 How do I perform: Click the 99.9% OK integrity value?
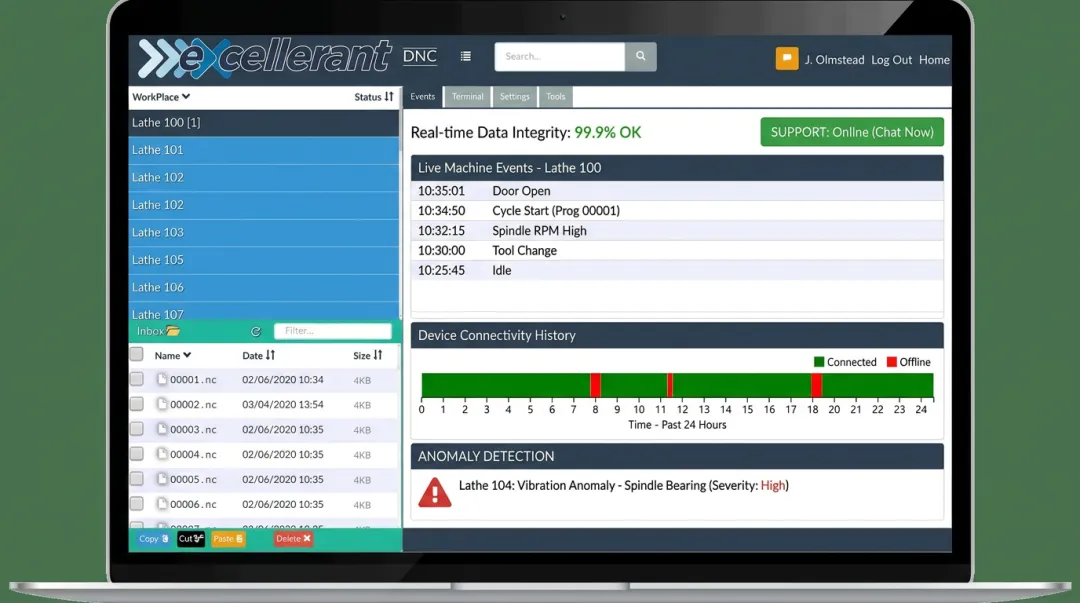(x=608, y=132)
